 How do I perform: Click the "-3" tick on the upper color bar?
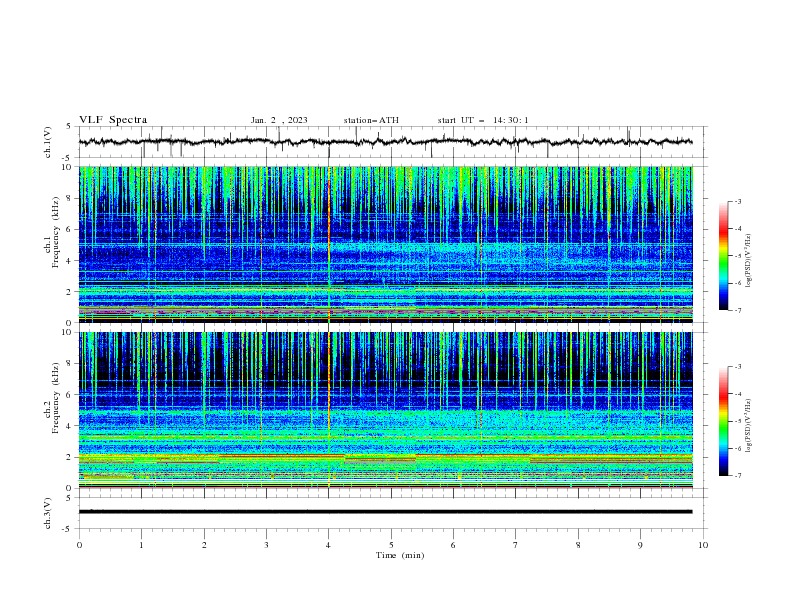click(738, 201)
